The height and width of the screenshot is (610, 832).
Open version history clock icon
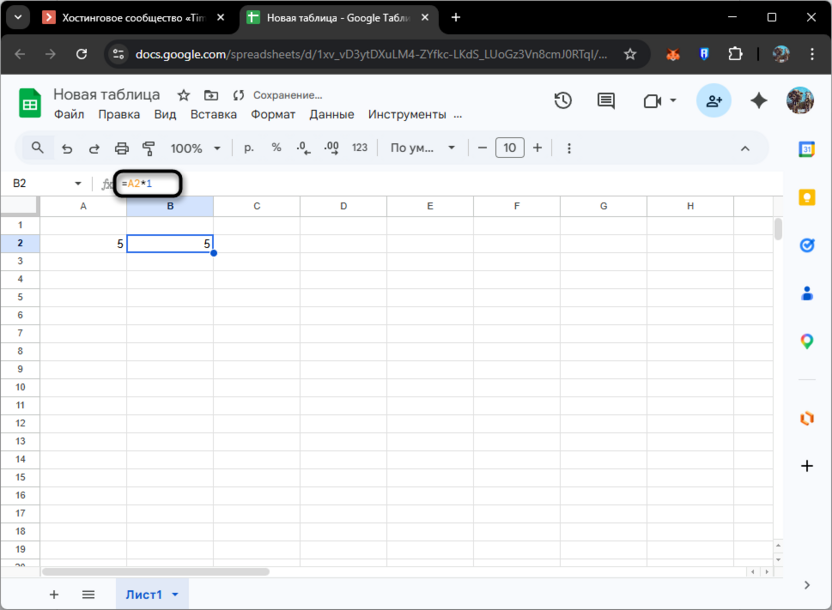click(563, 100)
